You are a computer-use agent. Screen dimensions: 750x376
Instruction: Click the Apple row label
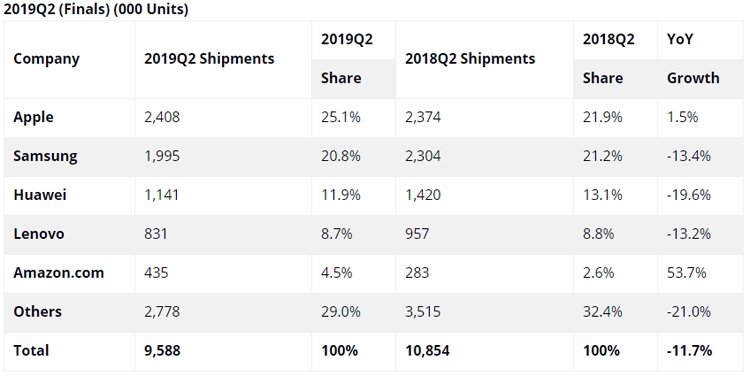(x=33, y=117)
